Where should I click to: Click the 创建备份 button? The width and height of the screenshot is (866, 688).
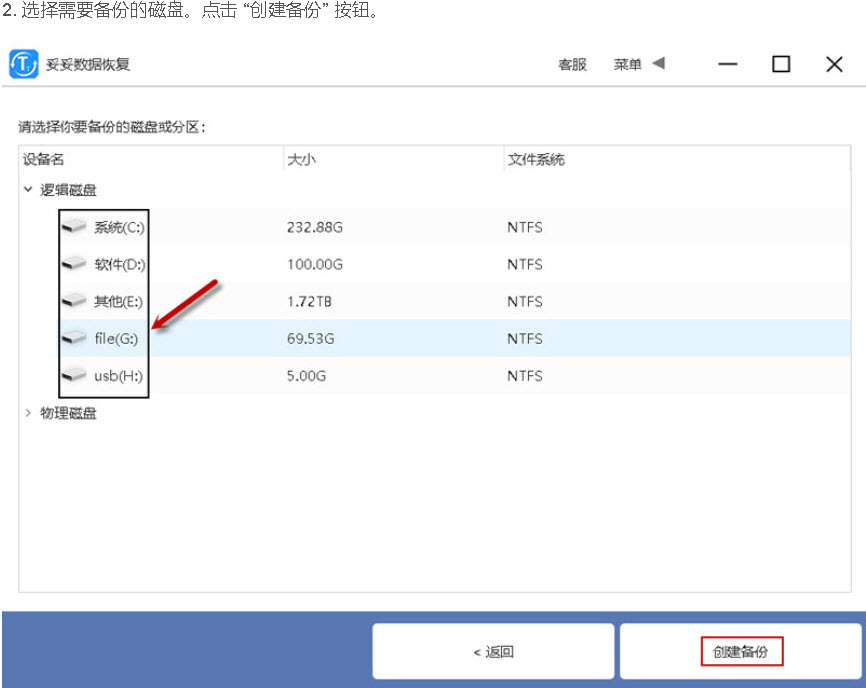[x=741, y=652]
